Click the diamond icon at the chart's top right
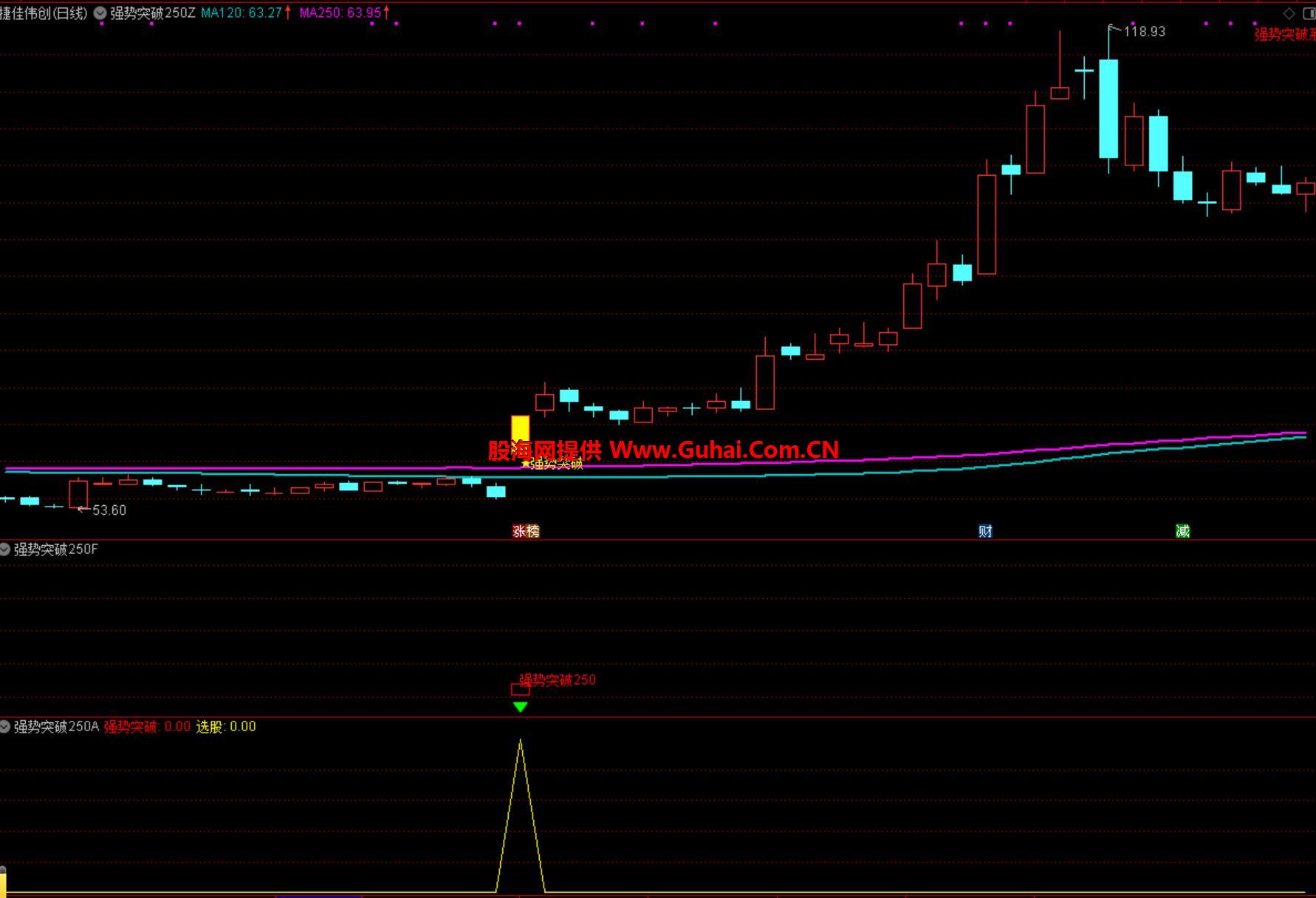Viewport: 1316px width, 898px height. point(1289,13)
